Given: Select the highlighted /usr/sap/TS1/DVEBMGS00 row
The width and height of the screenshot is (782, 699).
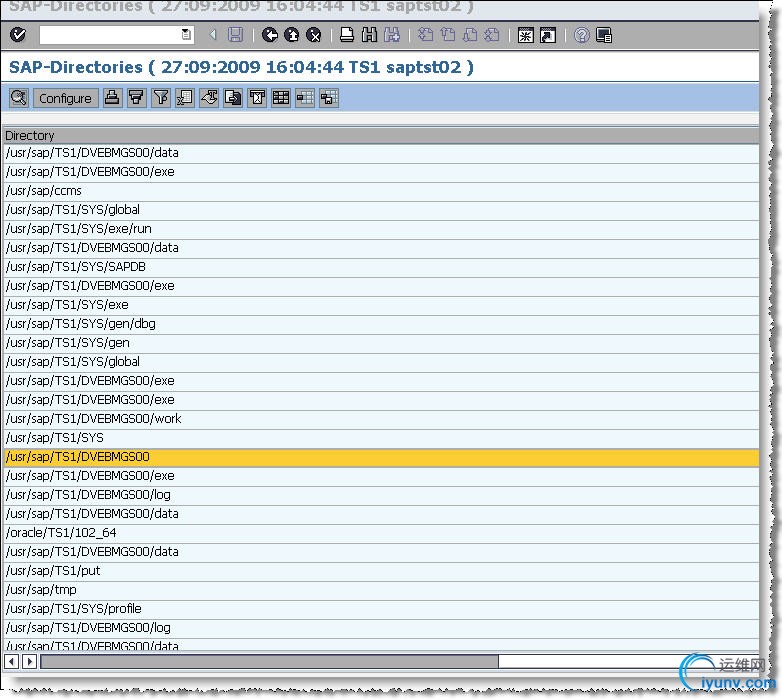Looking at the screenshot, I should click(381, 457).
